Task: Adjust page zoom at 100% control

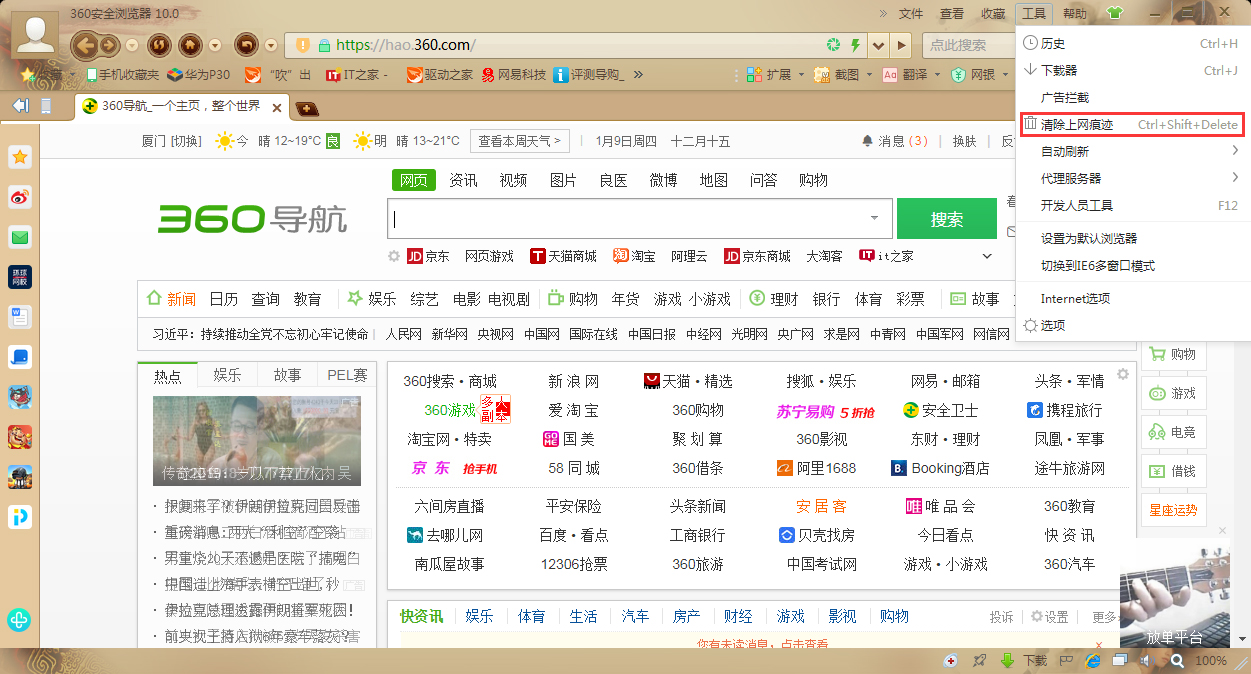Action: pyautogui.click(x=1211, y=660)
